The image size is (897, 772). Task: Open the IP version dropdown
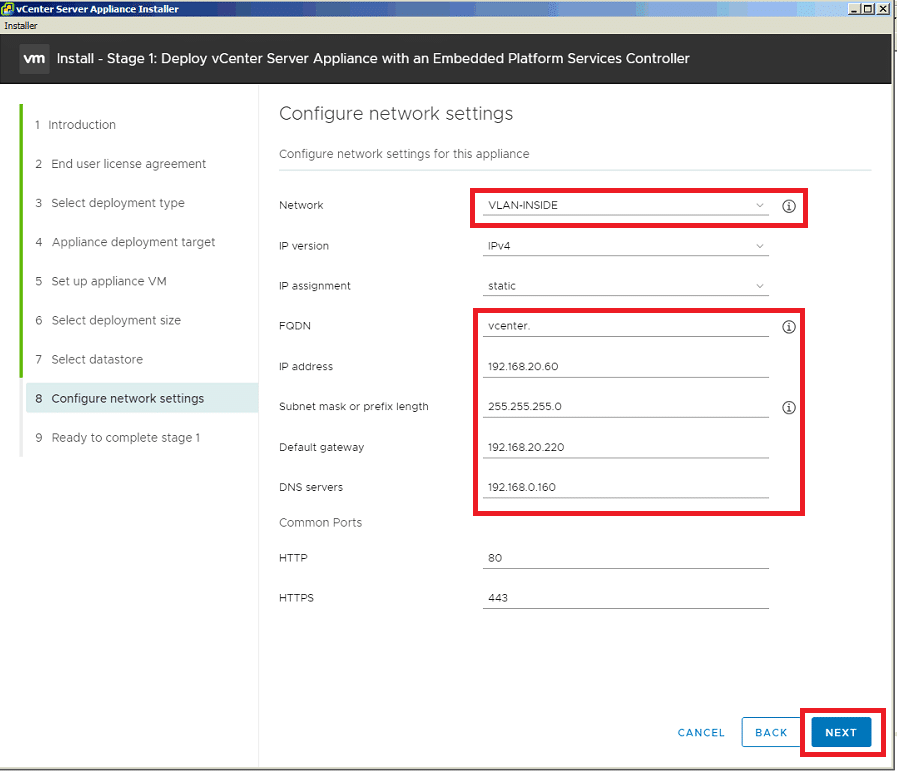pyautogui.click(x=625, y=246)
